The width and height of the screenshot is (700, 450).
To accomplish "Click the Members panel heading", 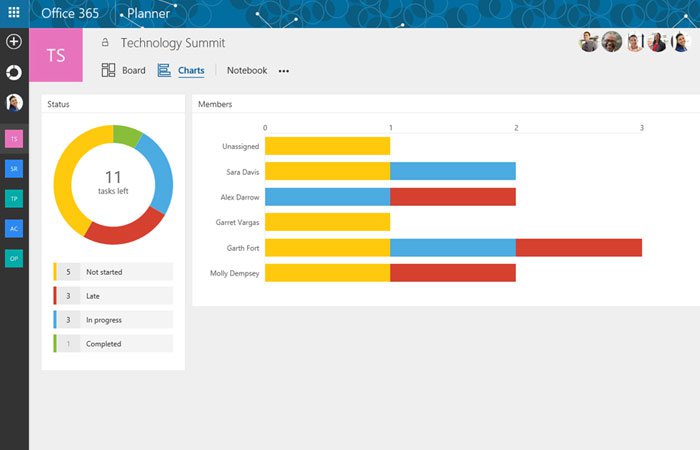I will (x=215, y=104).
